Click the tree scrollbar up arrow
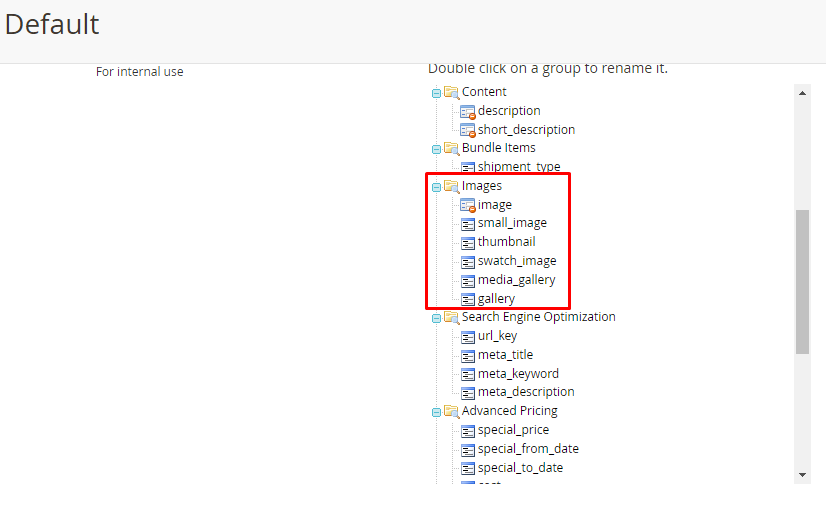 (802, 93)
